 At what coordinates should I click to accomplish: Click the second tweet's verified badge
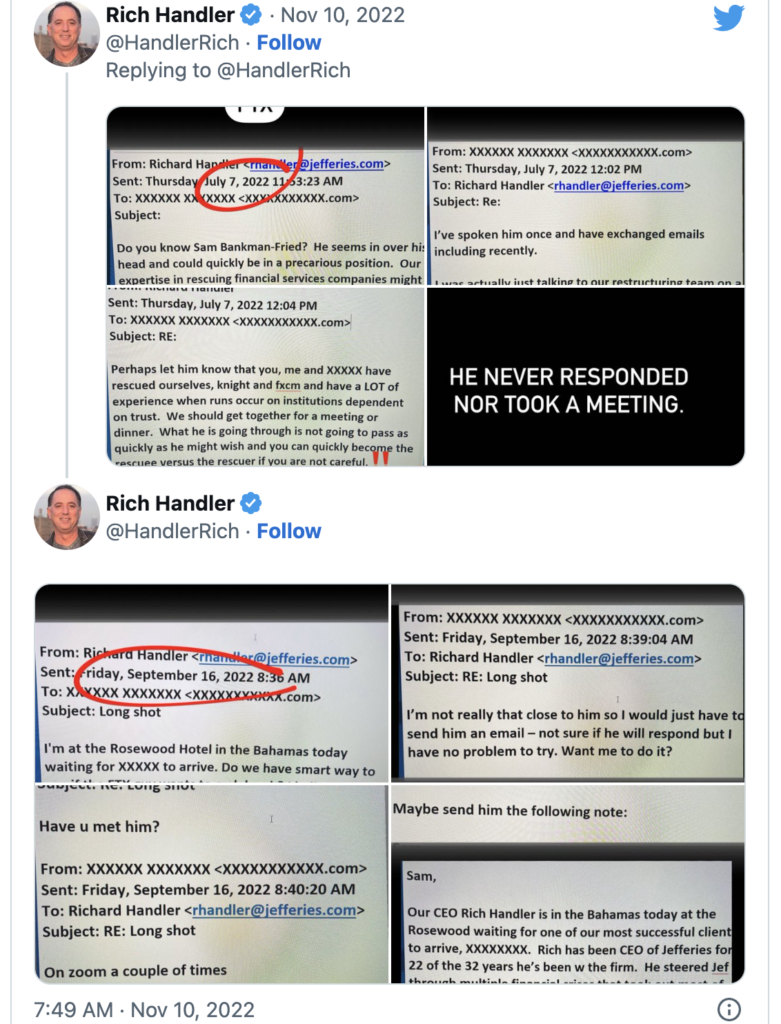tap(251, 504)
